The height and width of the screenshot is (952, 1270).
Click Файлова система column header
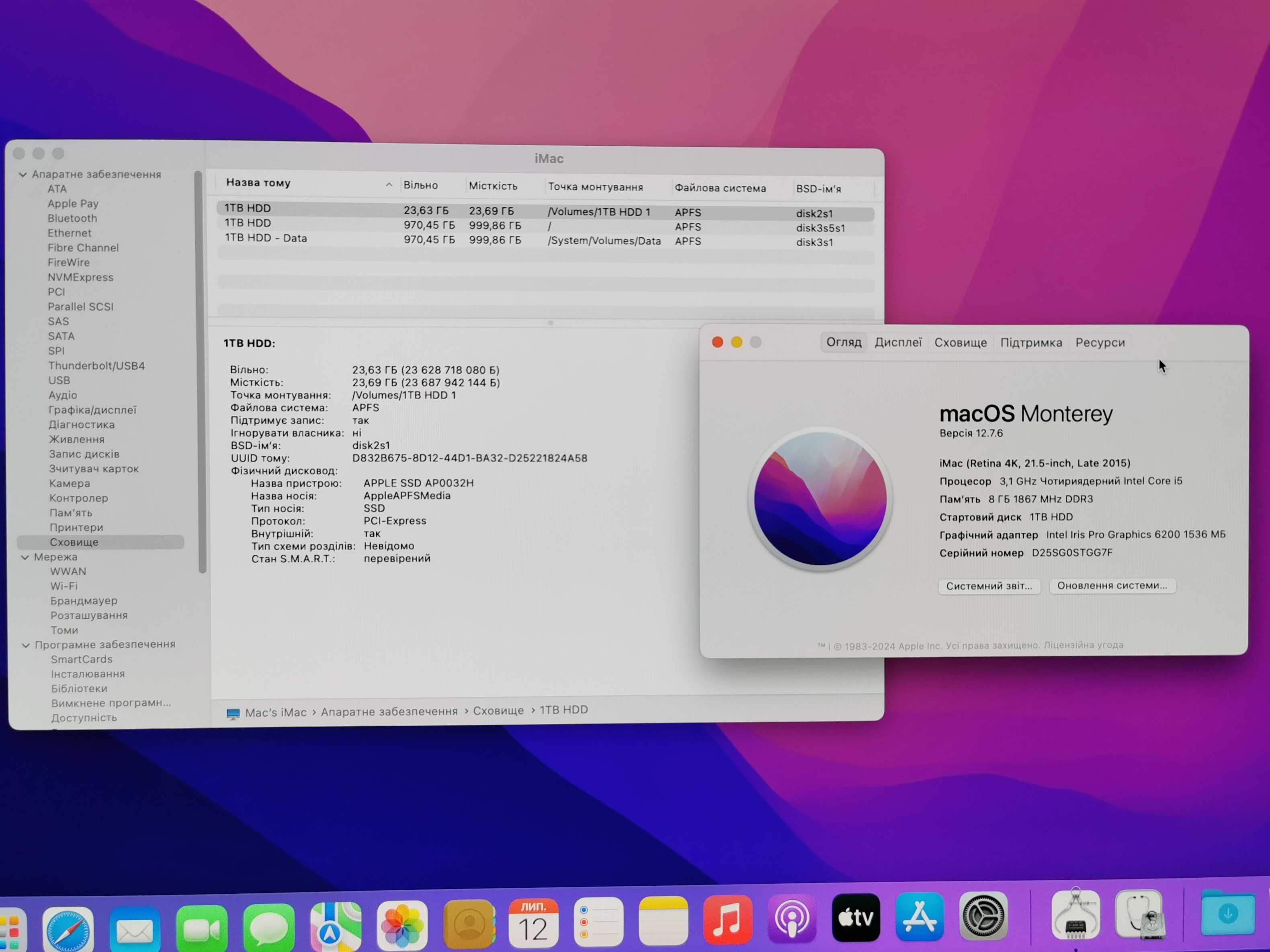tap(720, 188)
